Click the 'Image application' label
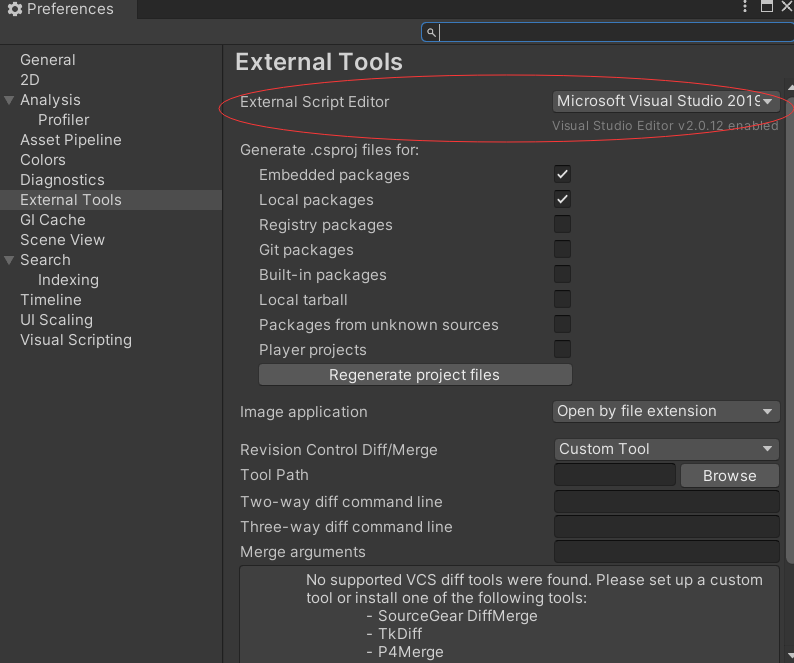The width and height of the screenshot is (794, 663). click(304, 412)
